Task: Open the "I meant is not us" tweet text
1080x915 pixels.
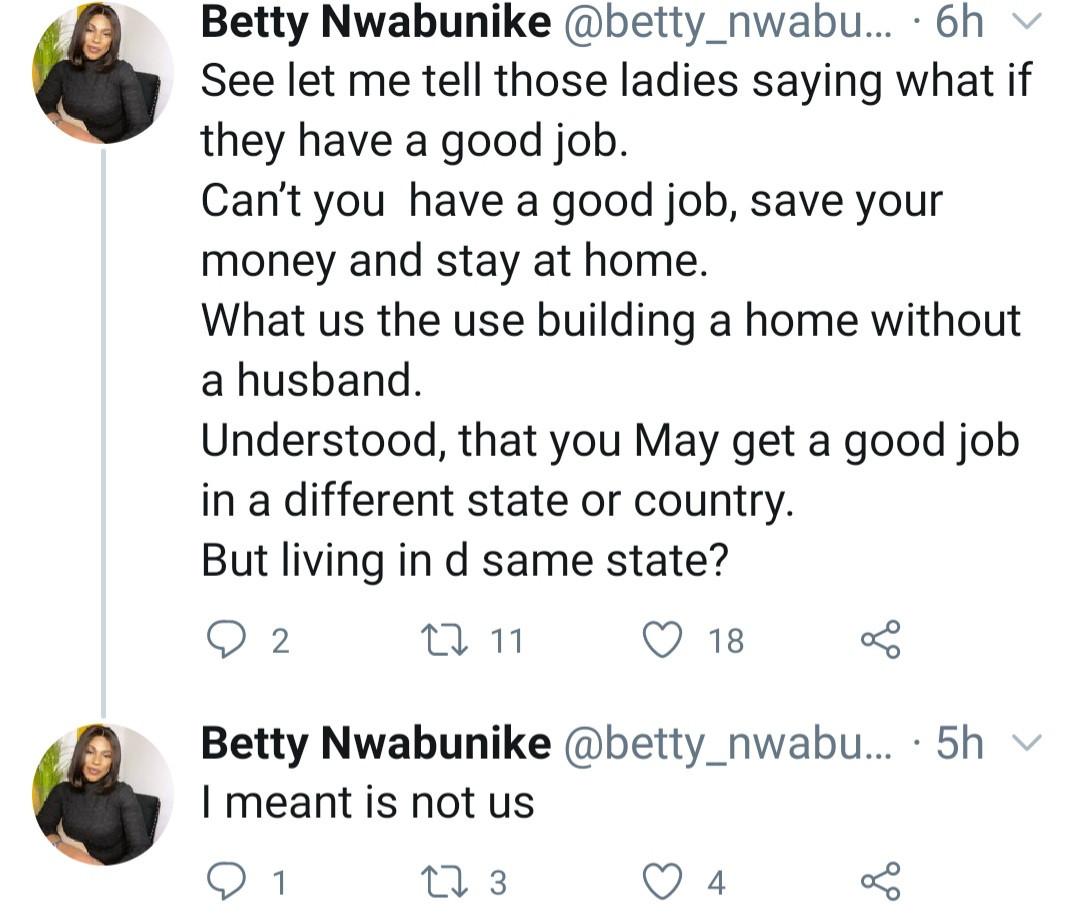Action: 367,803
